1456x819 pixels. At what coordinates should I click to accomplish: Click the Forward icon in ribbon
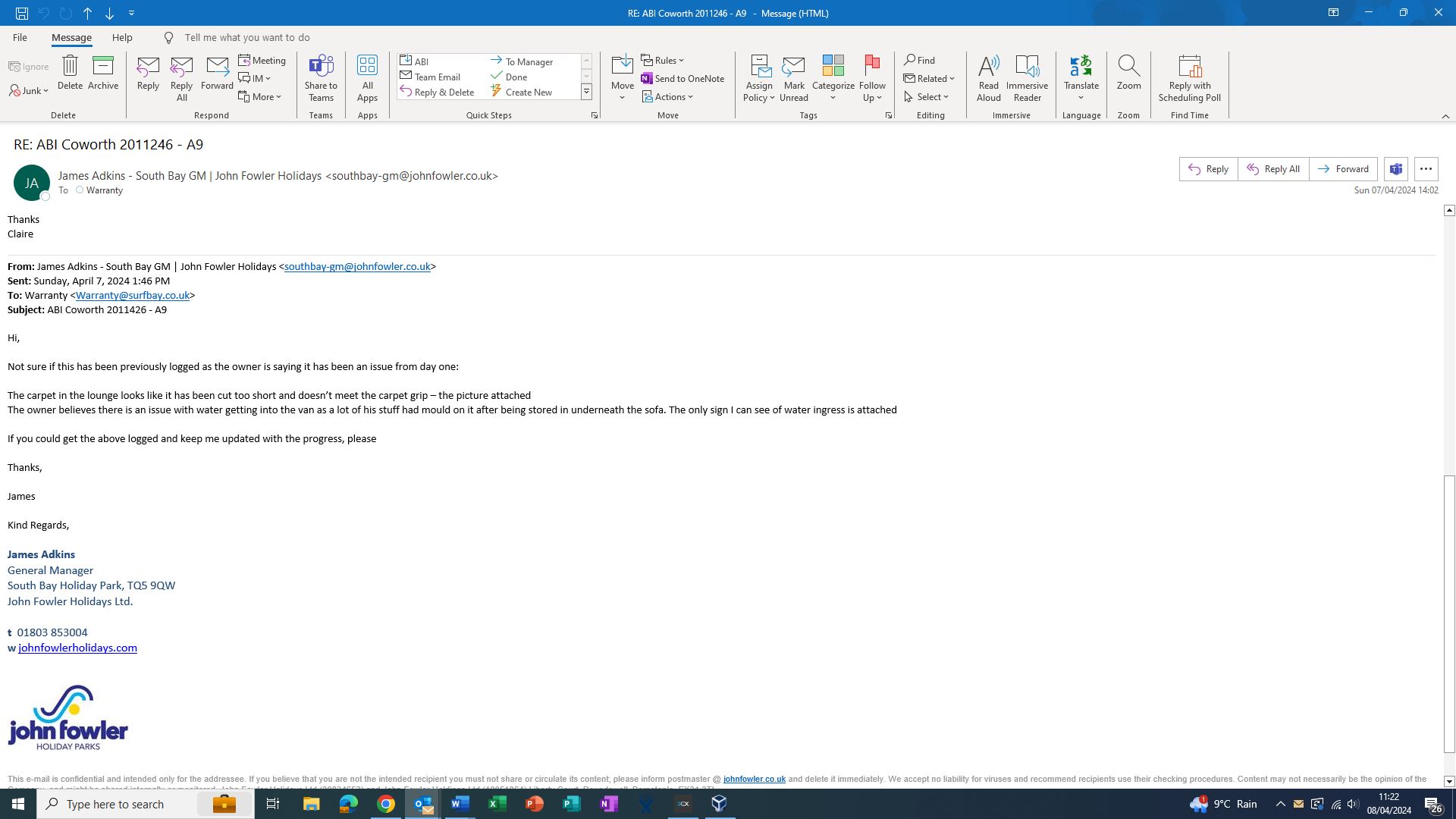point(217,67)
